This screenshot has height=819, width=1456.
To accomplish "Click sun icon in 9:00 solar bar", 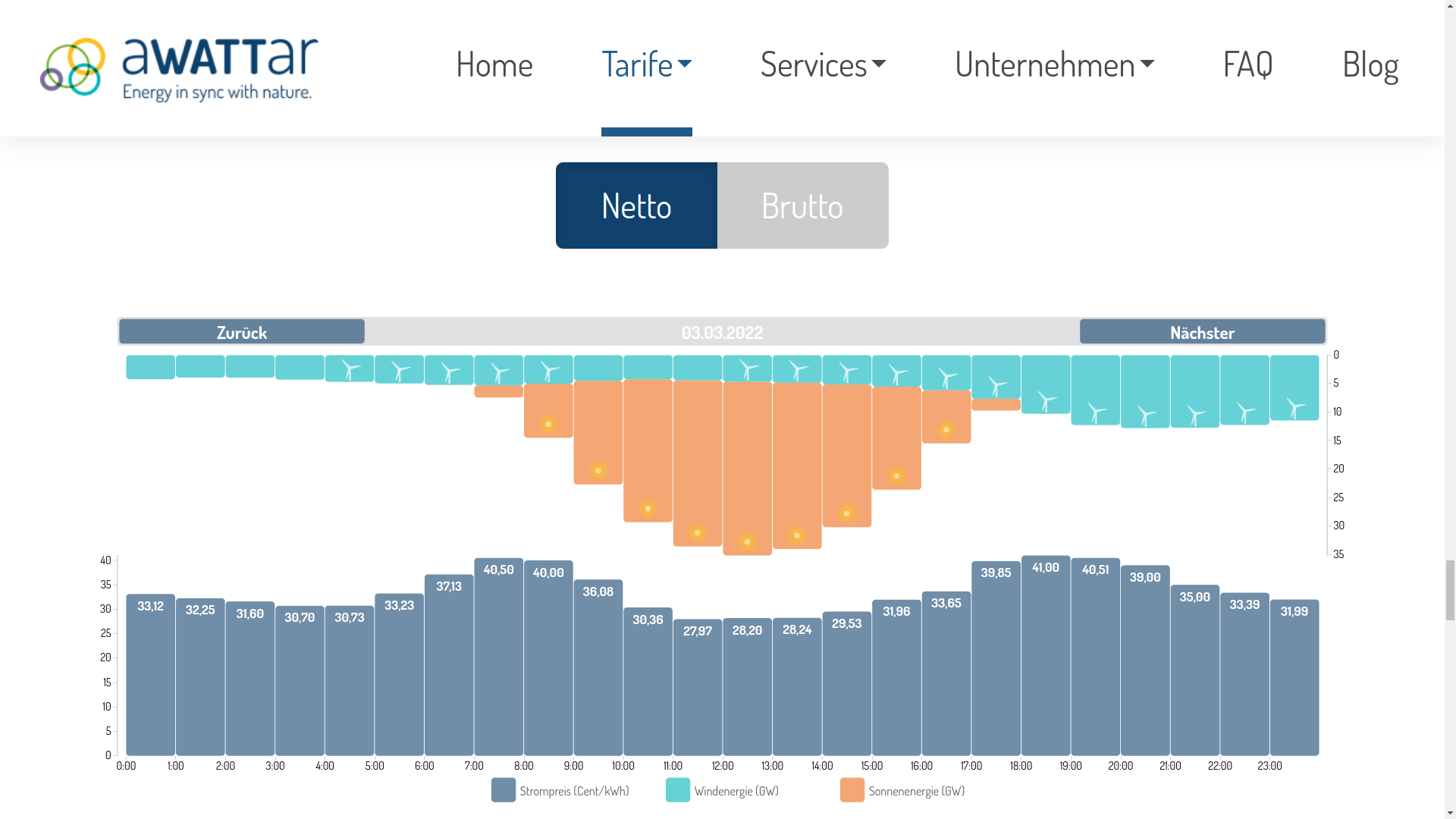I will 598,471.
